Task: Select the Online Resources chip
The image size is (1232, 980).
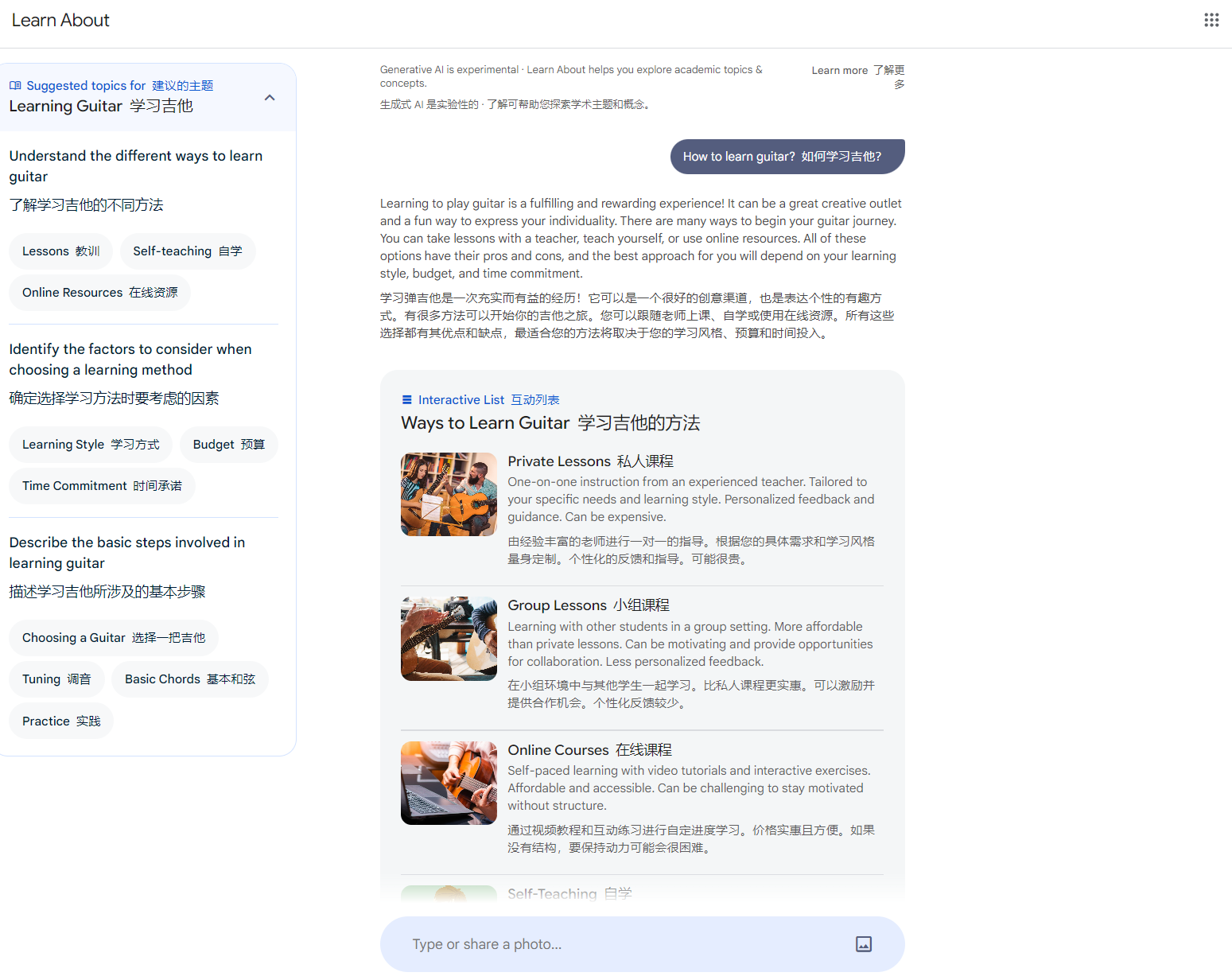Action: 100,293
